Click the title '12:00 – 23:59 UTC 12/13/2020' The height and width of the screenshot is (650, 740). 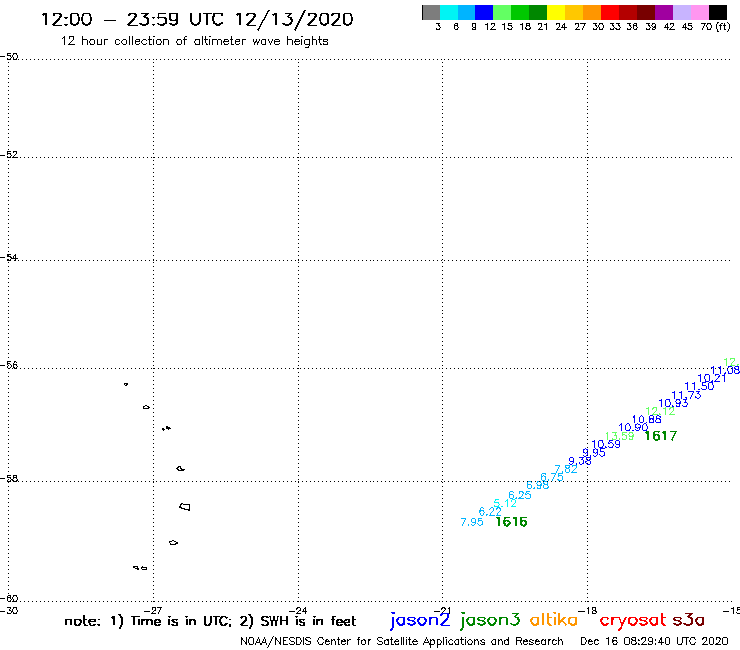pyautogui.click(x=197, y=19)
